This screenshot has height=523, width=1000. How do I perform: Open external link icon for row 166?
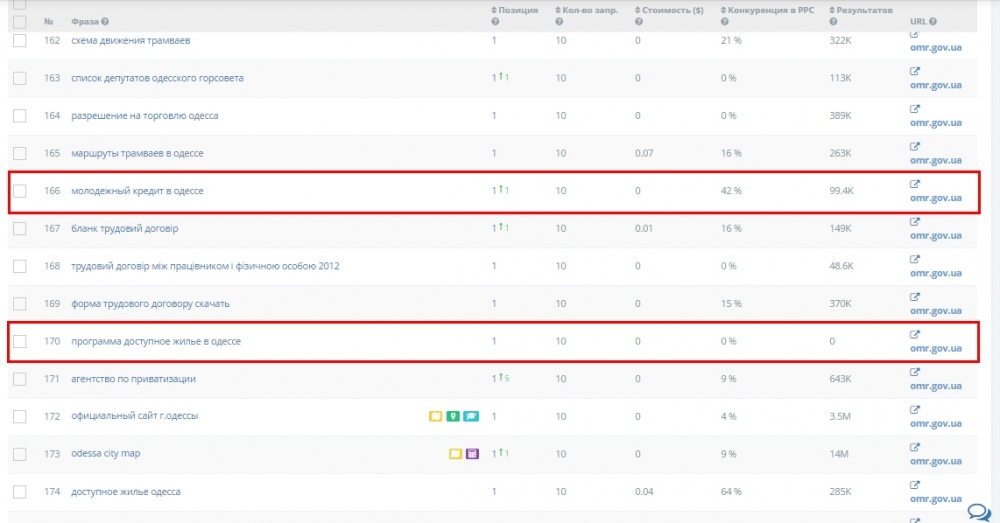(x=914, y=184)
